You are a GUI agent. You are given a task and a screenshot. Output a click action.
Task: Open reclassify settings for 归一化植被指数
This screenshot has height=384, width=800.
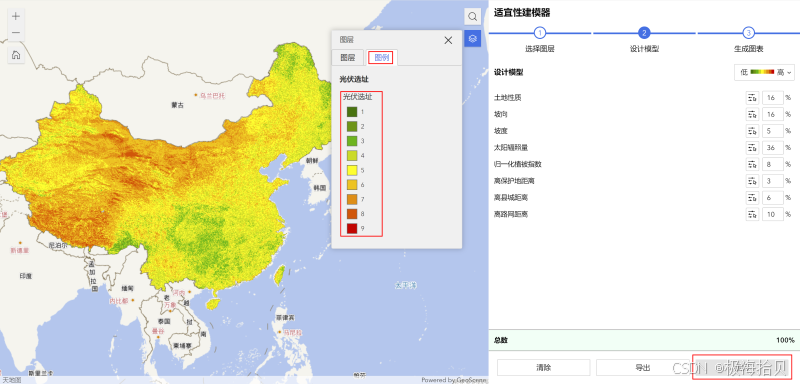click(x=752, y=164)
